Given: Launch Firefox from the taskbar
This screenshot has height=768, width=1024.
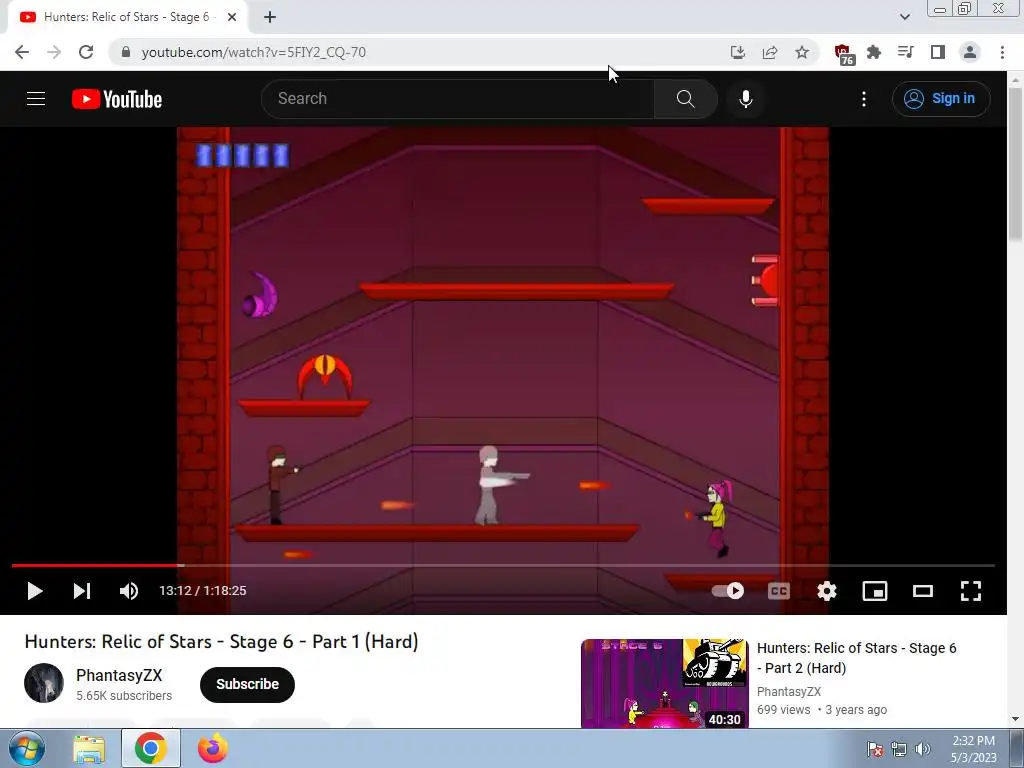Looking at the screenshot, I should 213,749.
